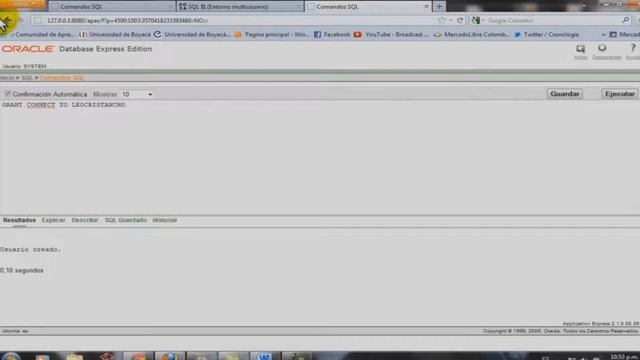Click the search magnifier icon in Google box

[626, 20]
